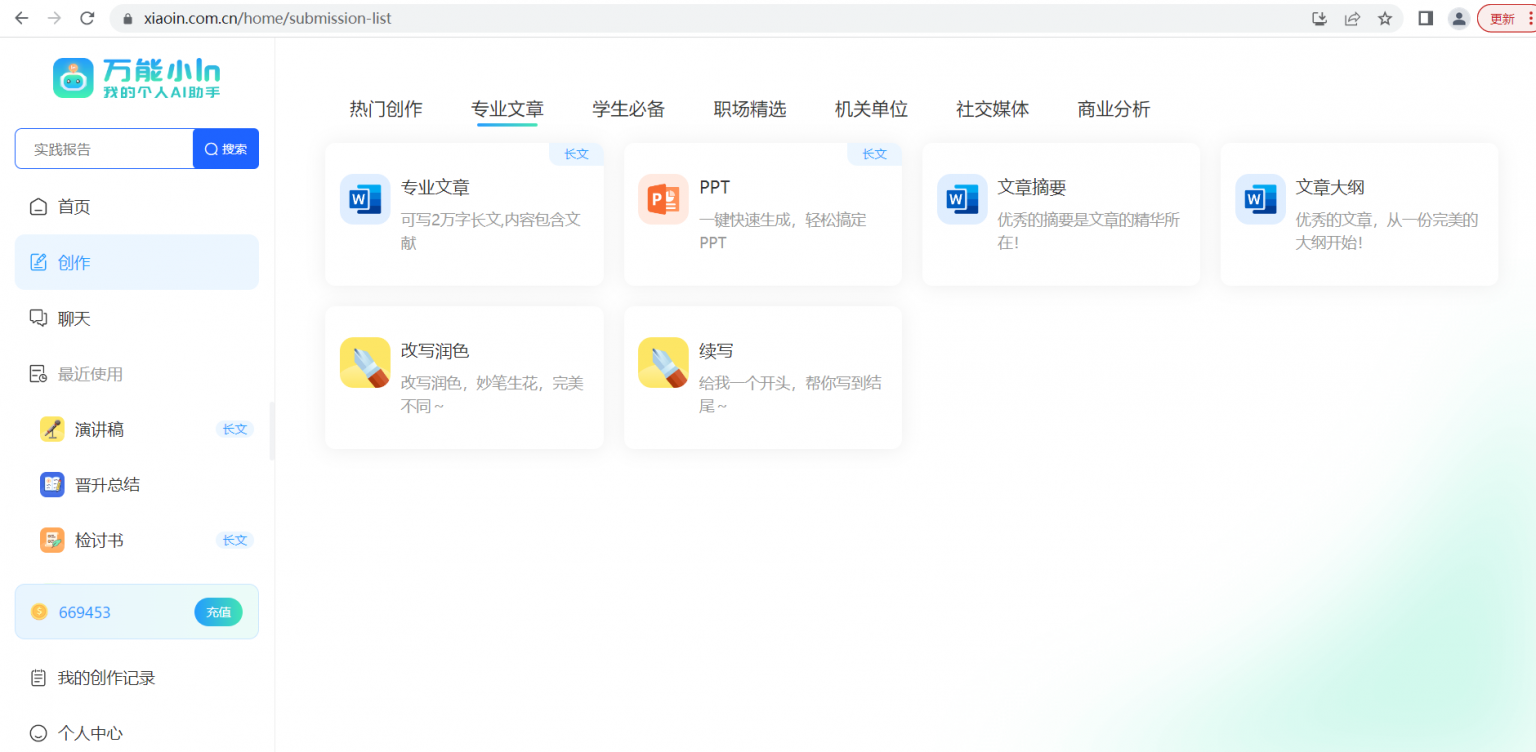Go back with the browser back arrow
1536x752 pixels.
click(x=21, y=18)
